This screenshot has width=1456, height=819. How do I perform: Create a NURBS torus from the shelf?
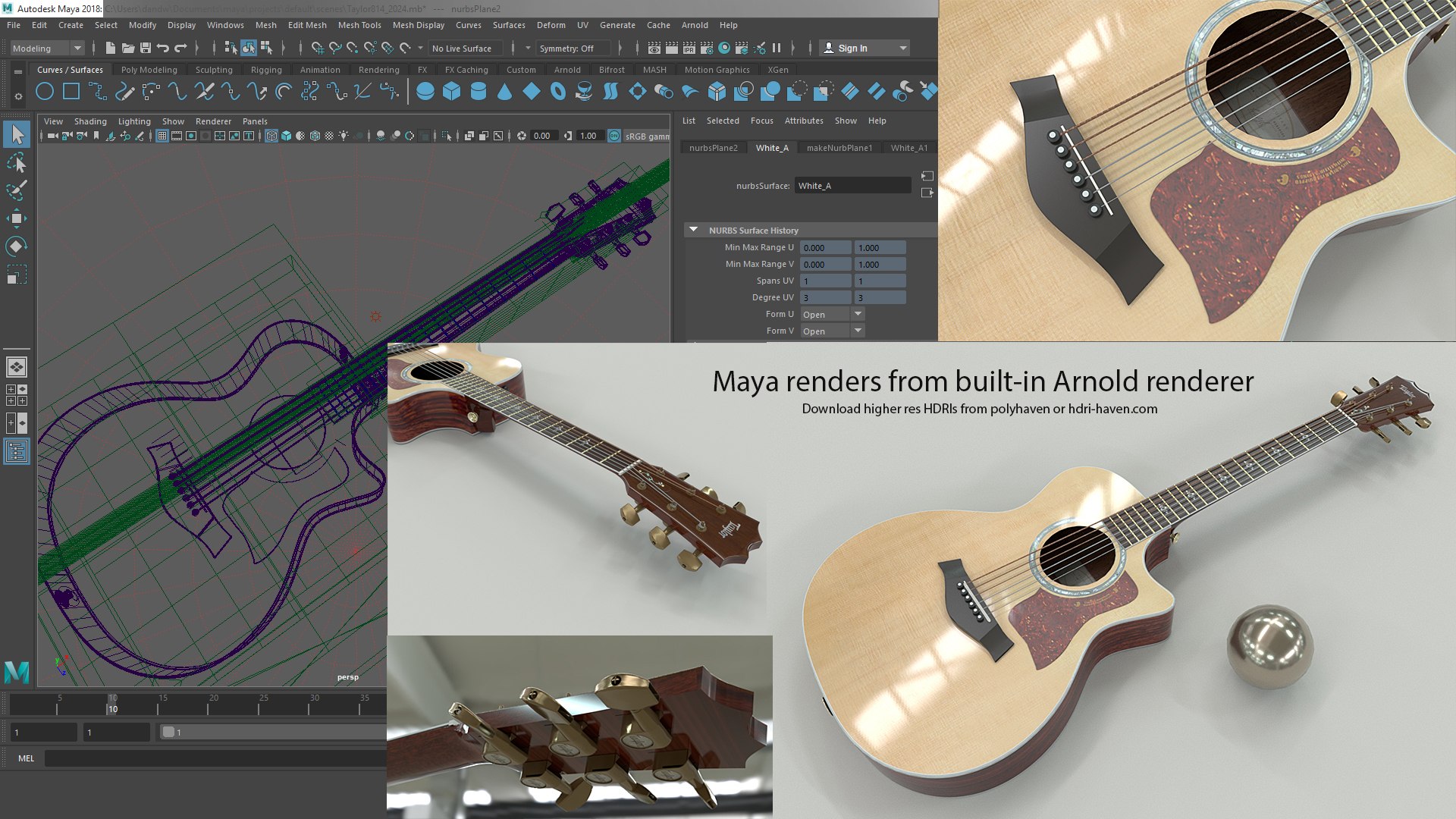pyautogui.click(x=558, y=92)
